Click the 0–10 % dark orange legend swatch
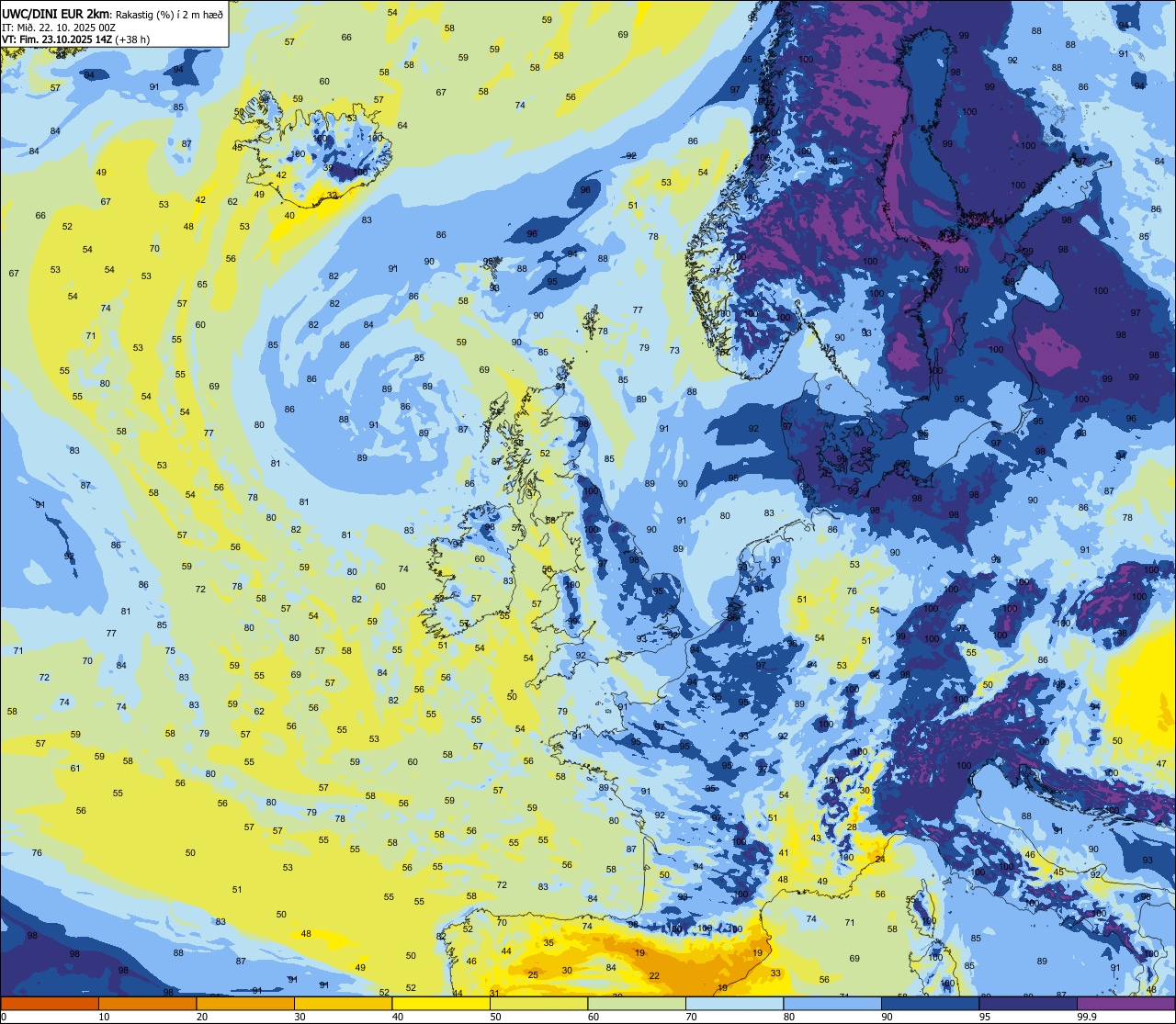This screenshot has height=1024, width=1176. [50, 1004]
